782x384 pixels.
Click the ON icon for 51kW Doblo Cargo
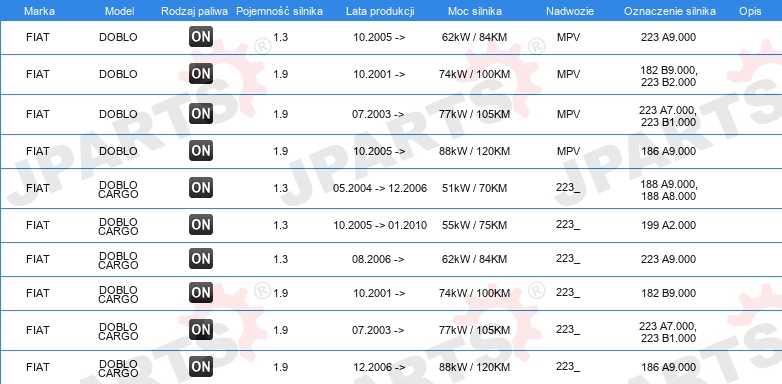201,188
